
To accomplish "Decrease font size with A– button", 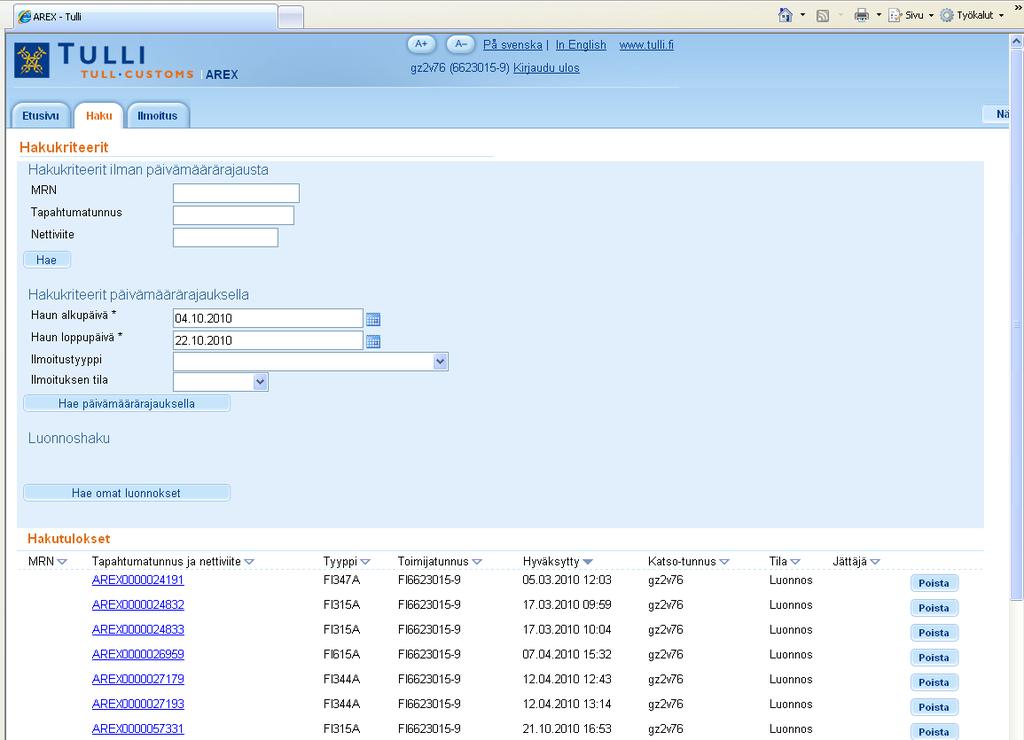I will pyautogui.click(x=460, y=44).
